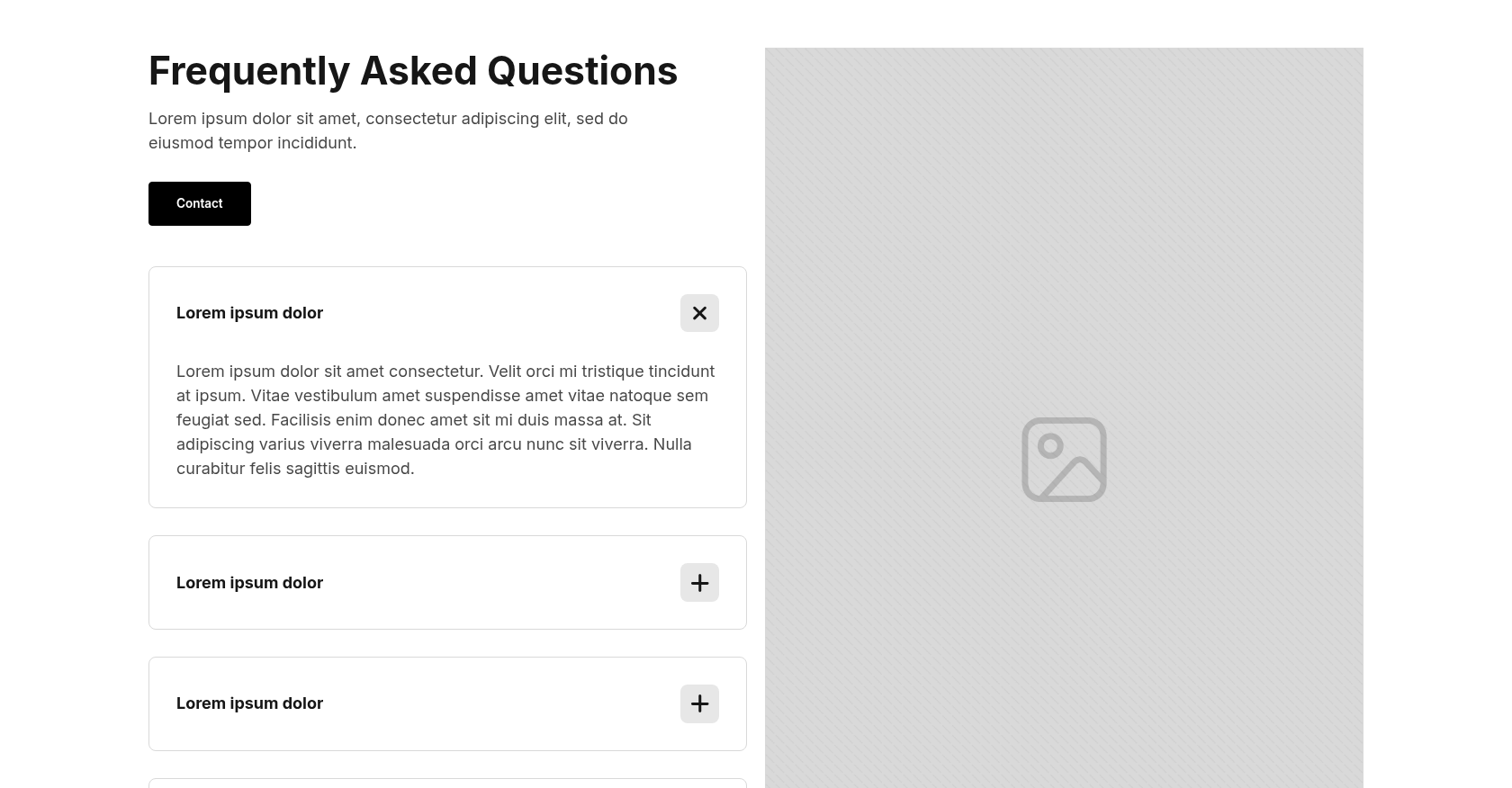This screenshot has height=788, width=1512.
Task: Click the gray placeholder area above the image icon
Action: 1064,225
